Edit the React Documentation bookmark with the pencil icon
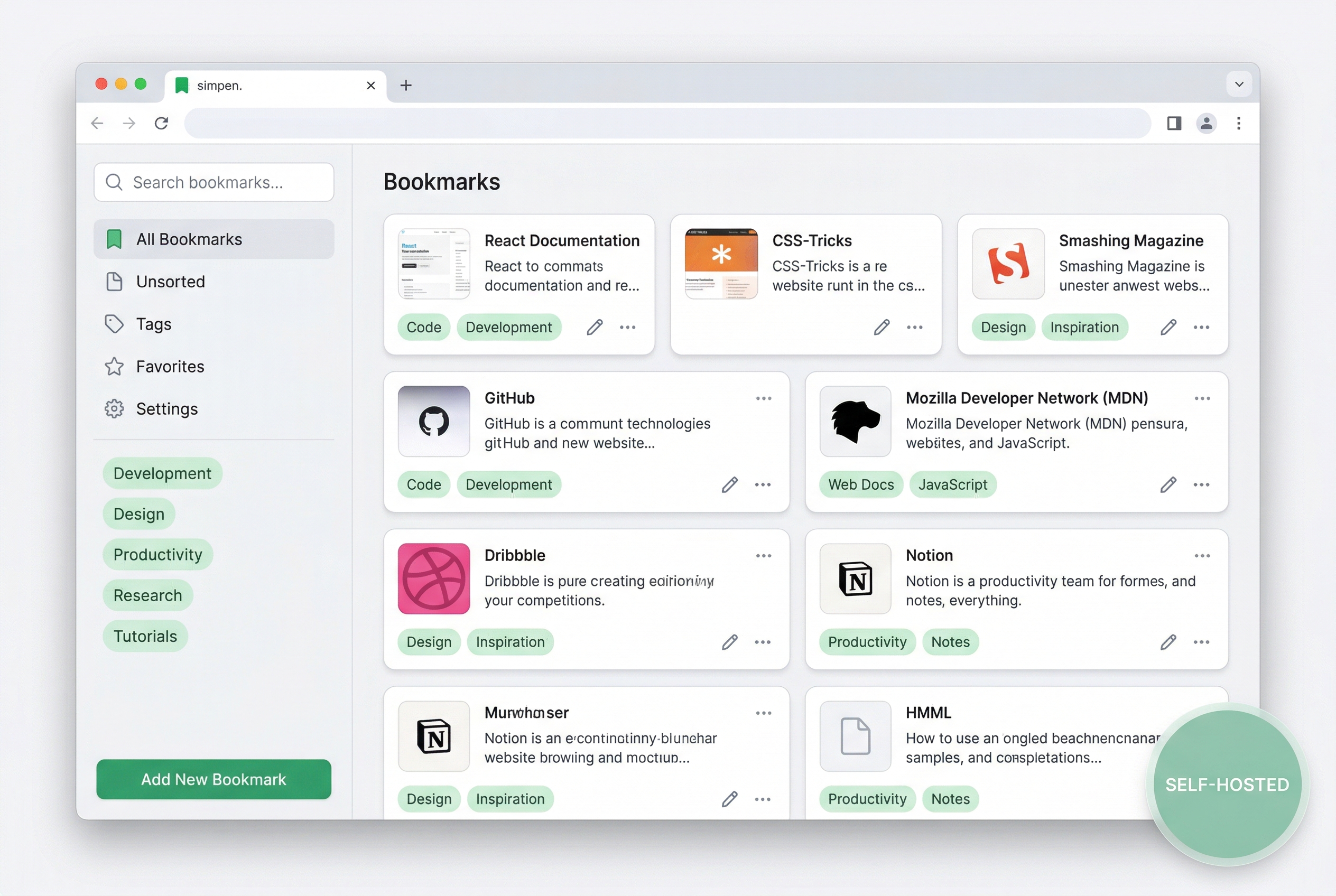The image size is (1336, 896). [595, 327]
